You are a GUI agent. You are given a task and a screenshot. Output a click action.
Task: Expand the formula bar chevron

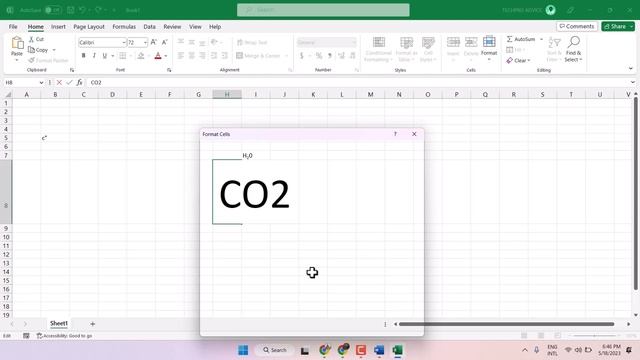632,82
